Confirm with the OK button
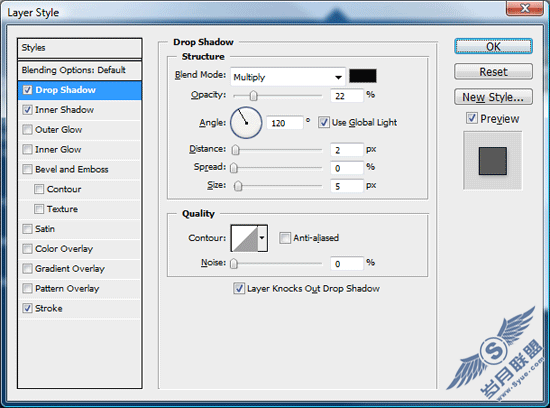The width and height of the screenshot is (550, 408). (x=494, y=46)
